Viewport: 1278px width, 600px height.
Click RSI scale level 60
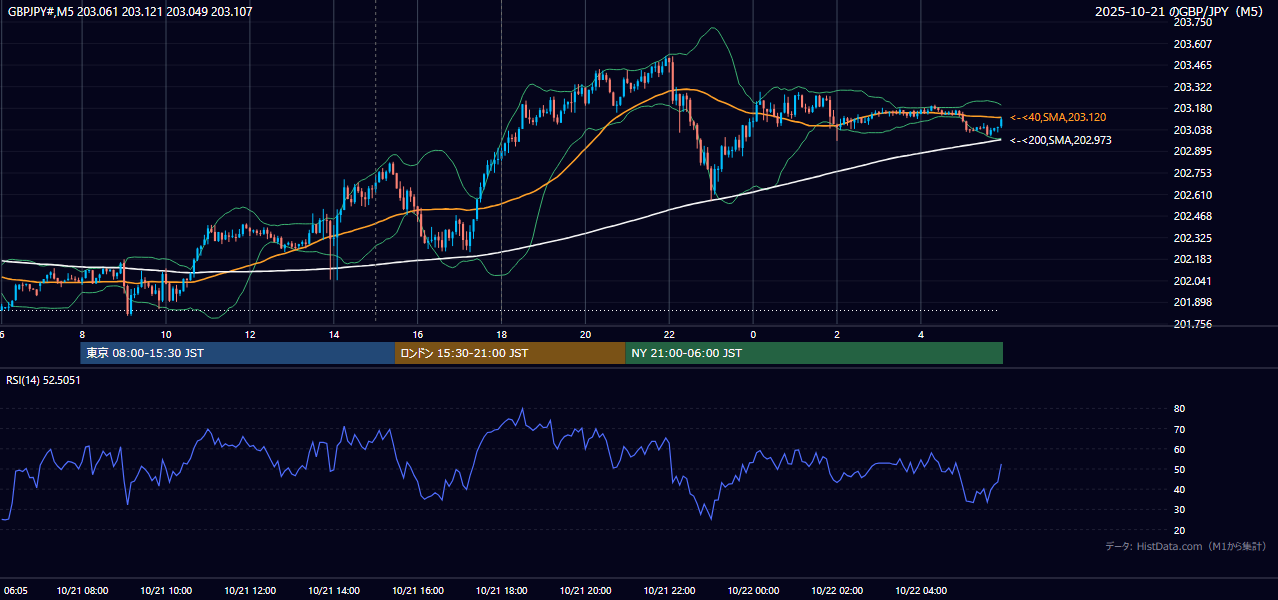[x=1179, y=449]
